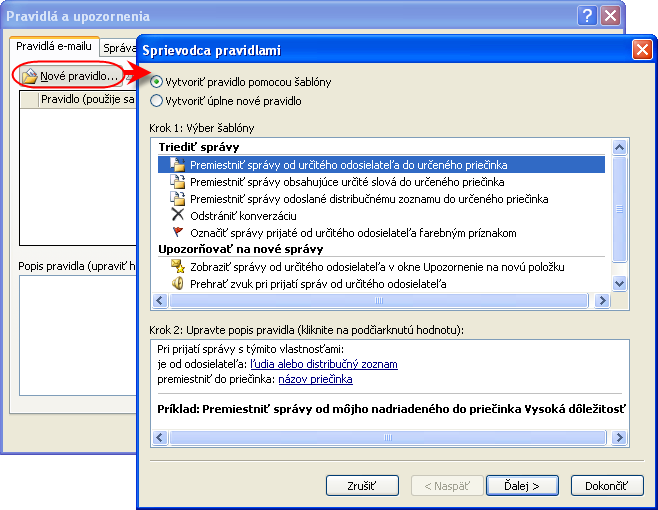Click the red flag icon for marking messages

point(178,232)
